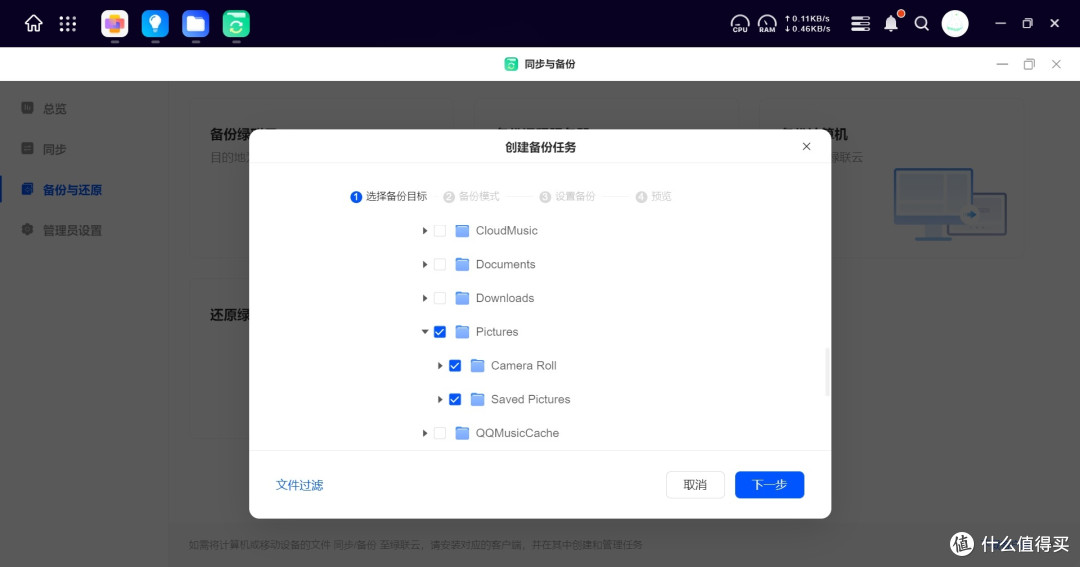Open the notifications bell icon

(x=891, y=24)
